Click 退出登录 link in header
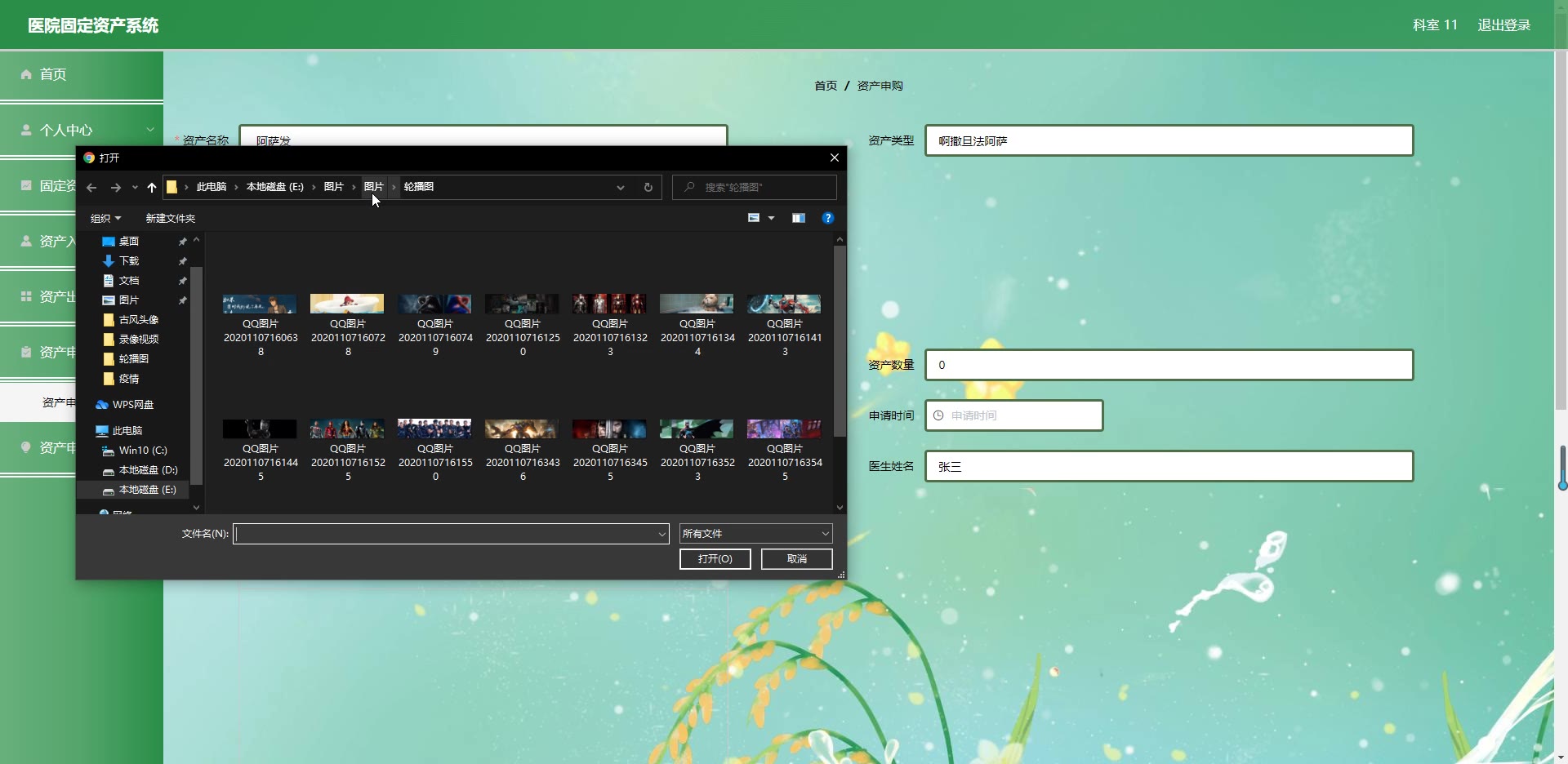This screenshot has height=764, width=1568. [1503, 25]
